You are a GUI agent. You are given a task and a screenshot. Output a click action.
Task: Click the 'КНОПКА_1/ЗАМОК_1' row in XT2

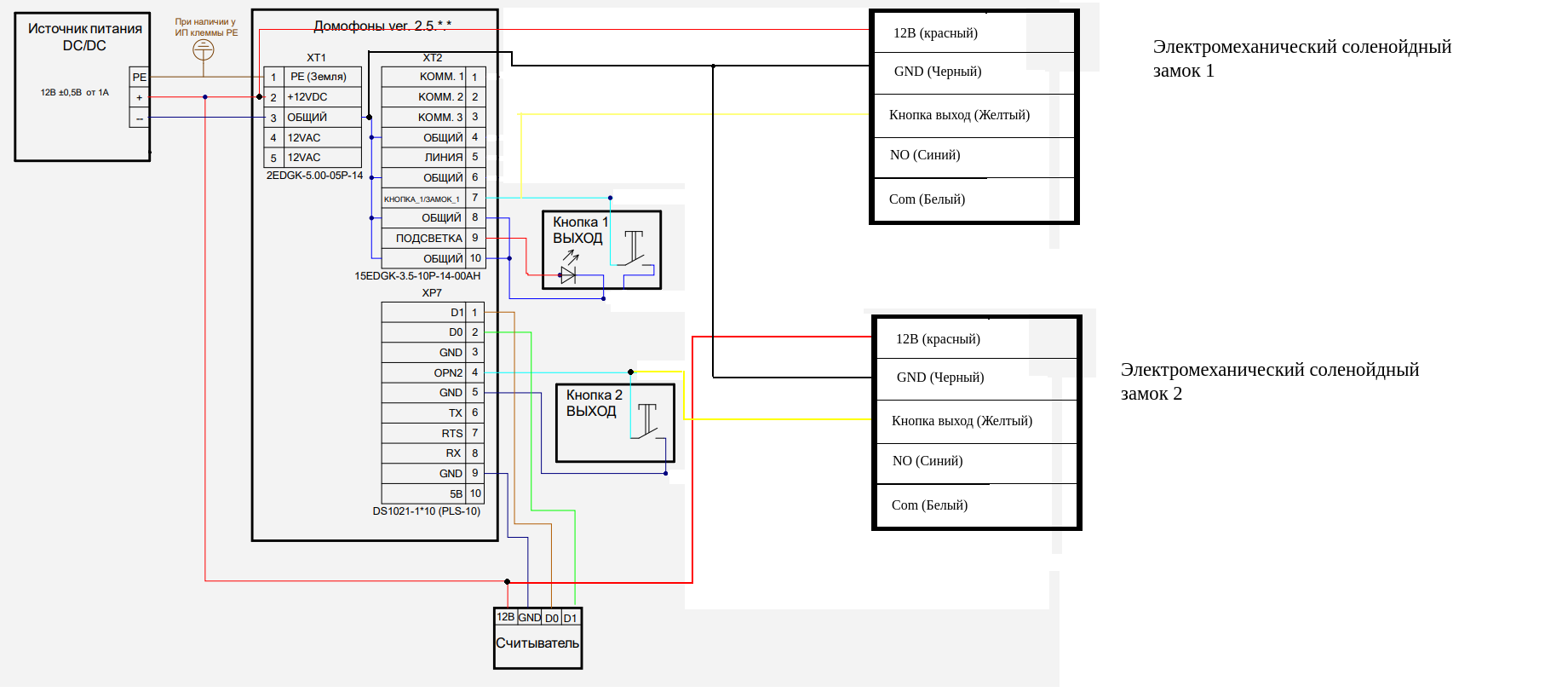click(x=434, y=198)
